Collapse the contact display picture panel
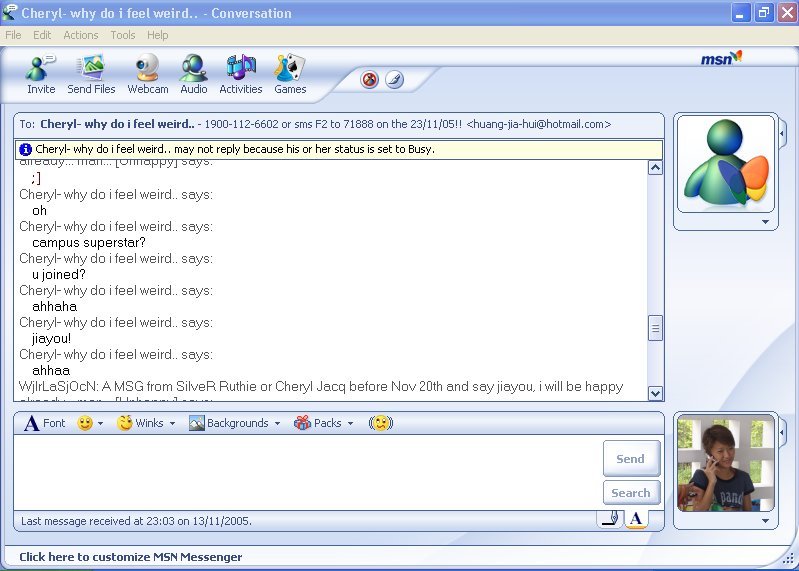 coord(782,133)
